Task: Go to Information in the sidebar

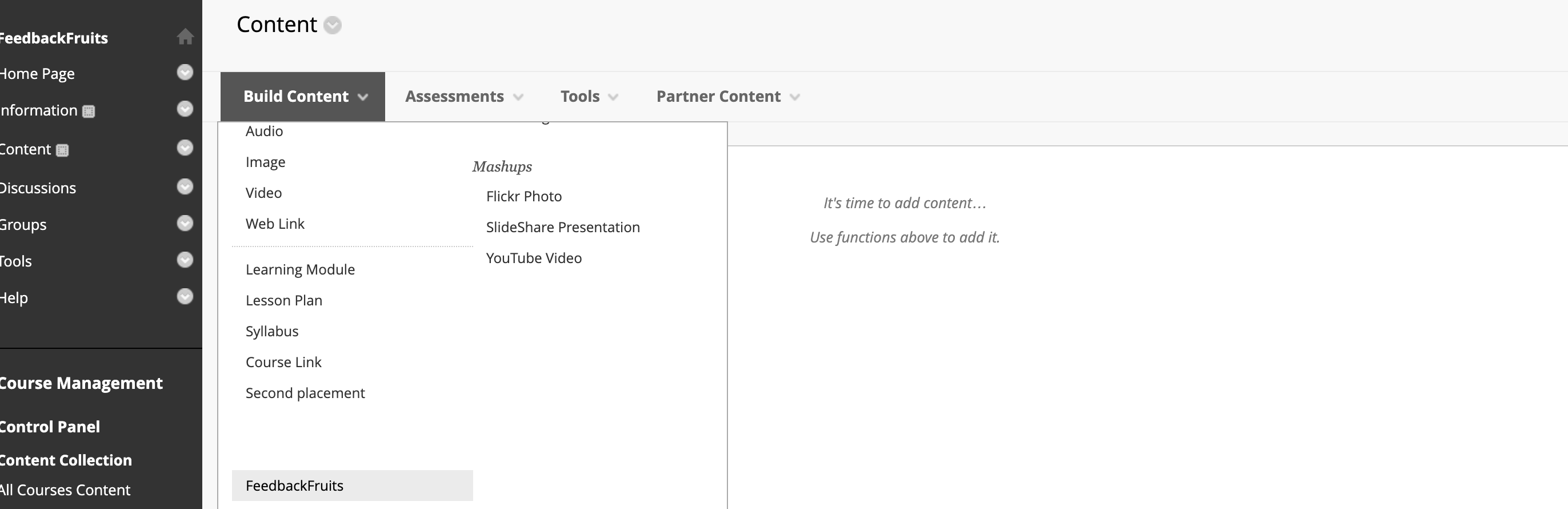Action: pos(39,110)
